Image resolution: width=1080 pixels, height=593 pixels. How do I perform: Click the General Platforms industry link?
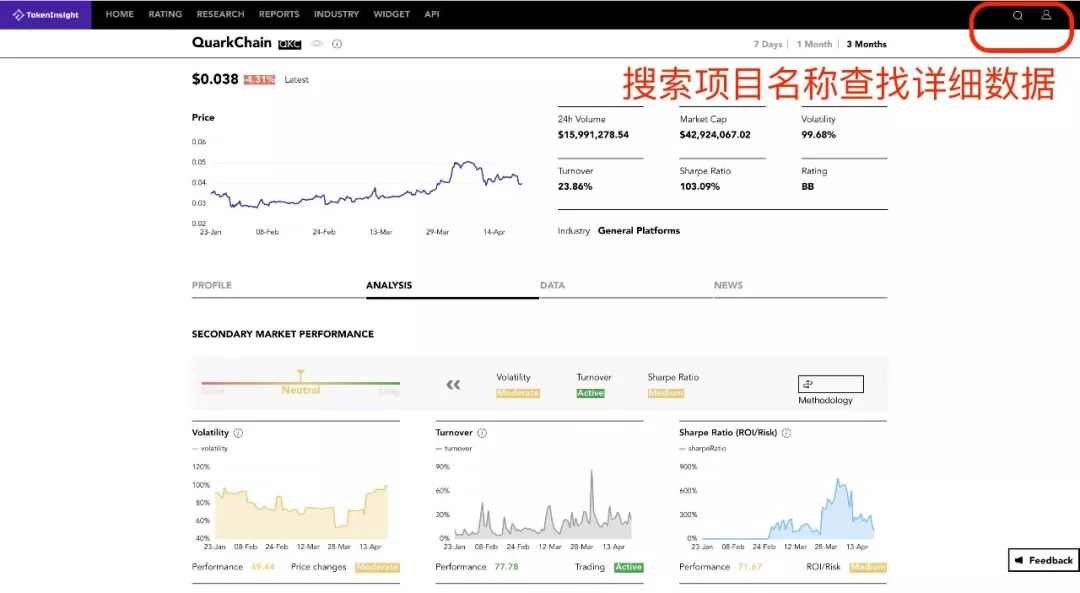click(638, 231)
